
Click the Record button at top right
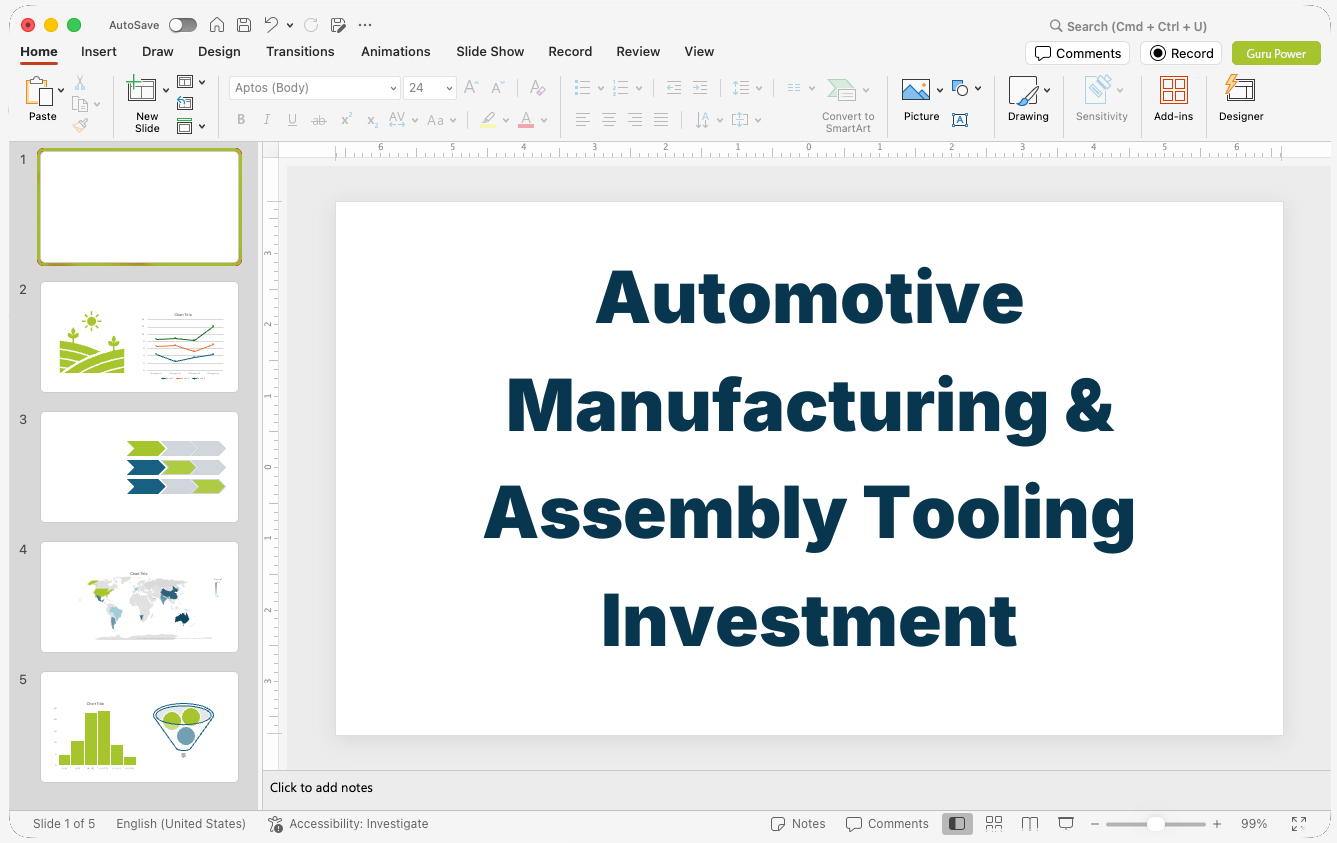point(1181,53)
